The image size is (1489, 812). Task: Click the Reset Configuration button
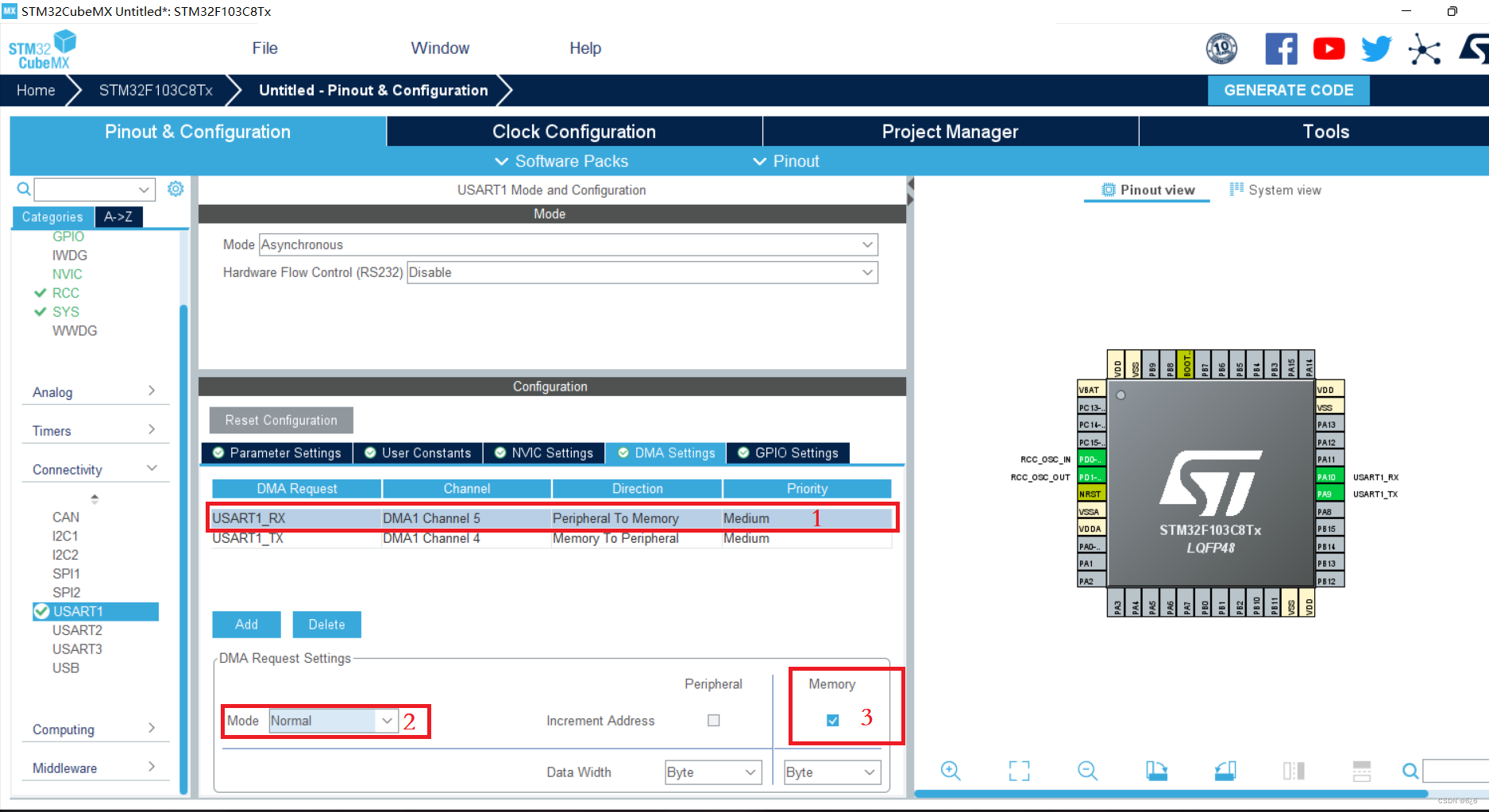click(x=281, y=420)
